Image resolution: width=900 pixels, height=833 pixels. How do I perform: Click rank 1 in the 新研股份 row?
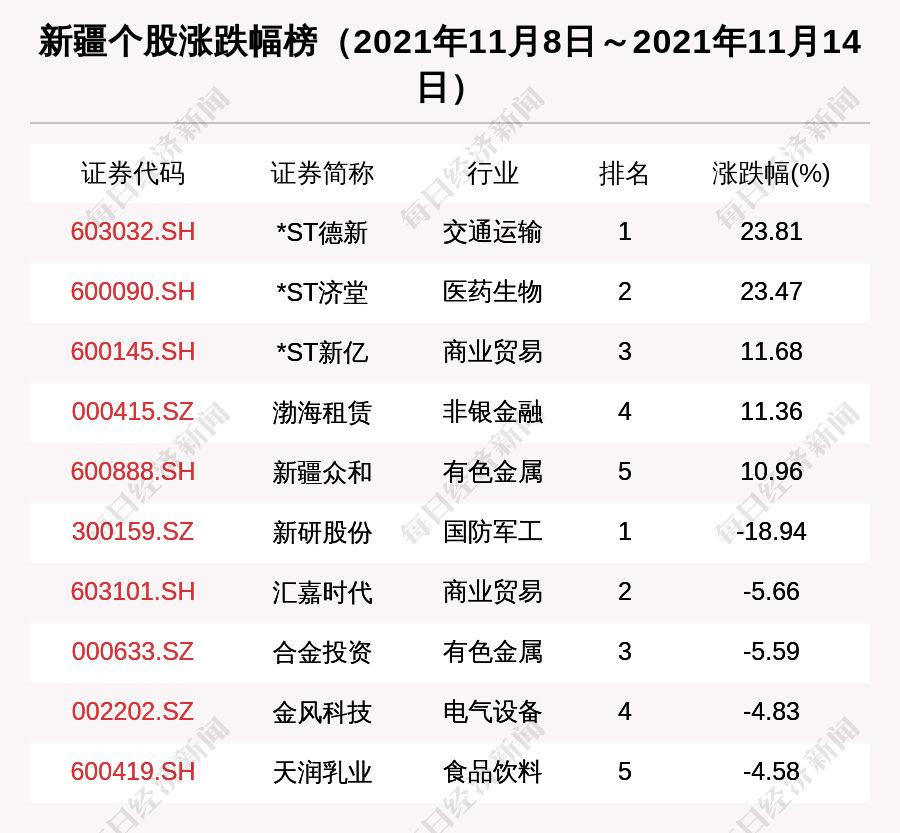624,532
